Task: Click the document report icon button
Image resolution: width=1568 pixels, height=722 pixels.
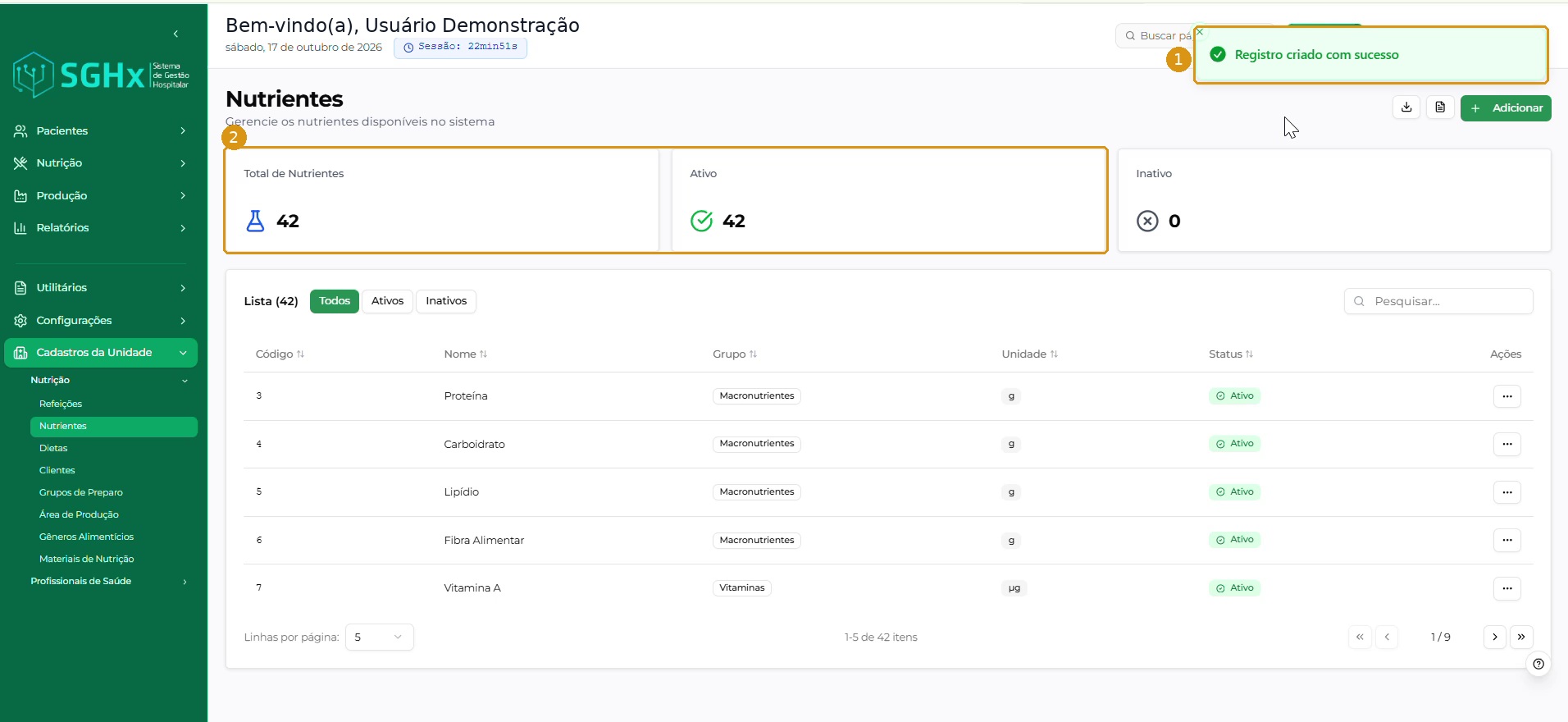Action: (x=1440, y=107)
